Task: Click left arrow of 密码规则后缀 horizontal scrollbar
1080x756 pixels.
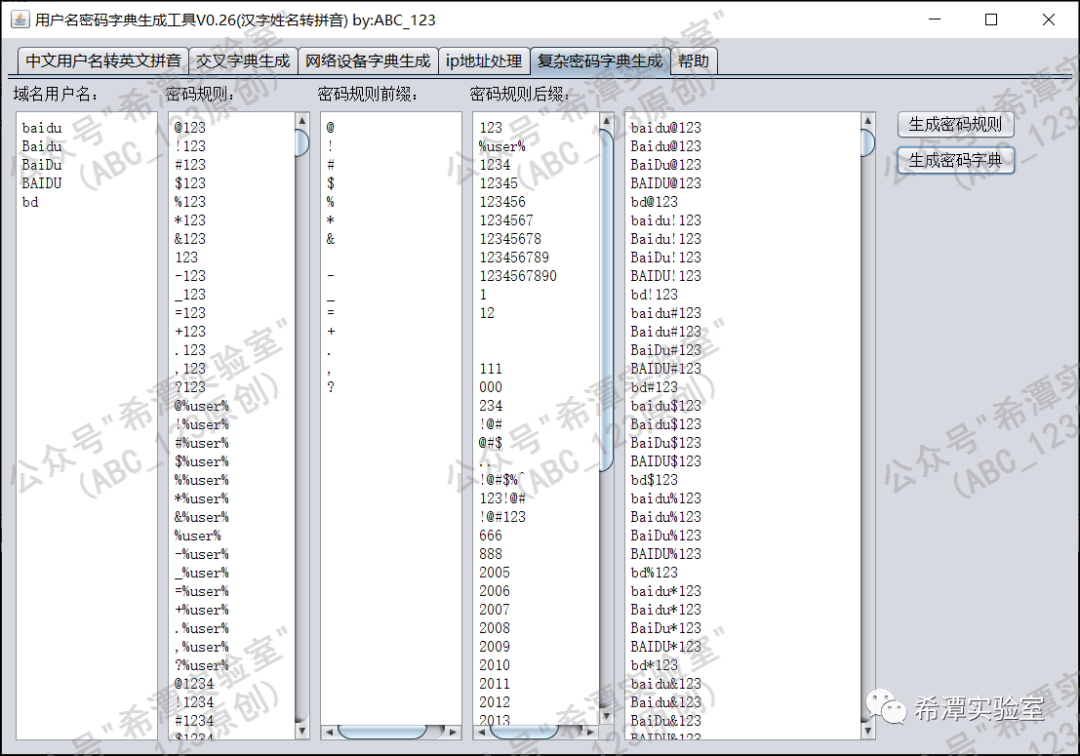Action: [481, 732]
